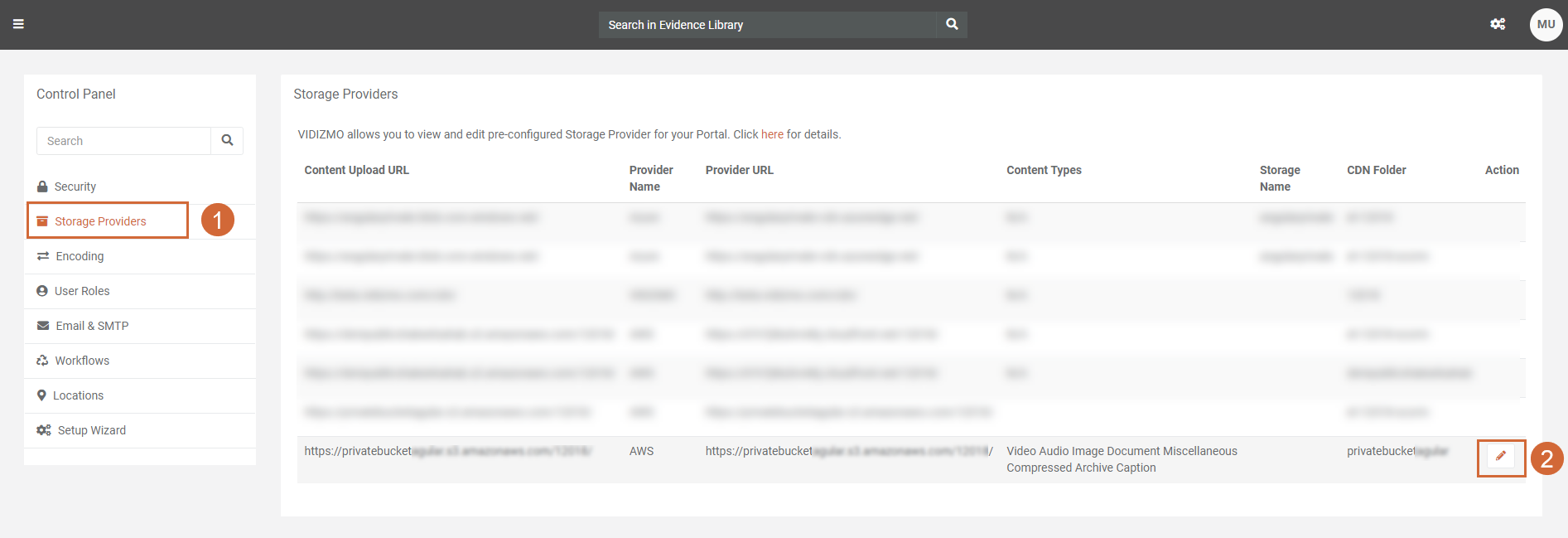Click the search magnifier in the top bar
The width and height of the screenshot is (1568, 538).
952,25
